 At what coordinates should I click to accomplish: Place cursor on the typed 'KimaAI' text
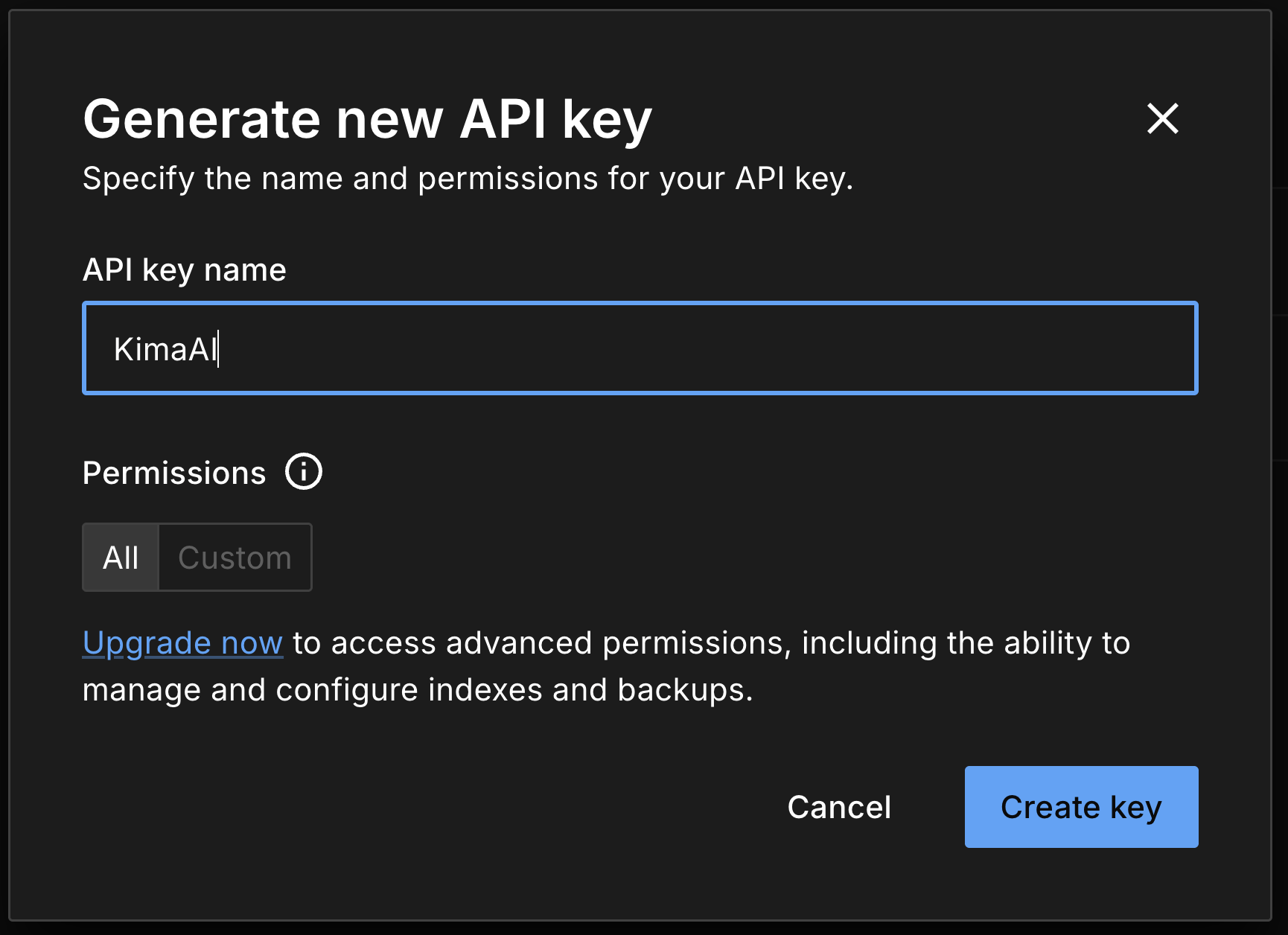[x=165, y=349]
